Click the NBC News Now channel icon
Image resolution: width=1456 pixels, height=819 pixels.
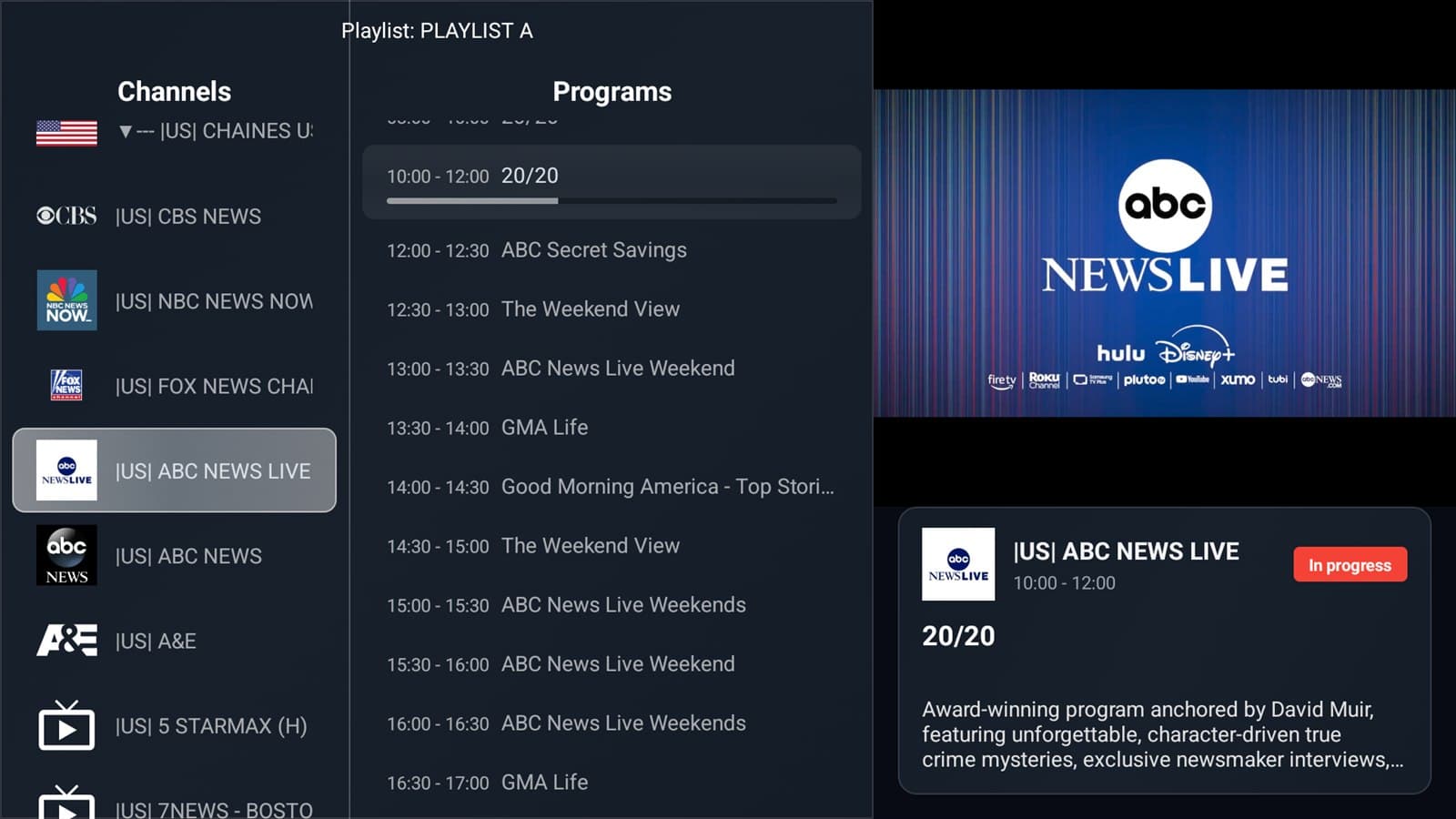[x=66, y=301]
